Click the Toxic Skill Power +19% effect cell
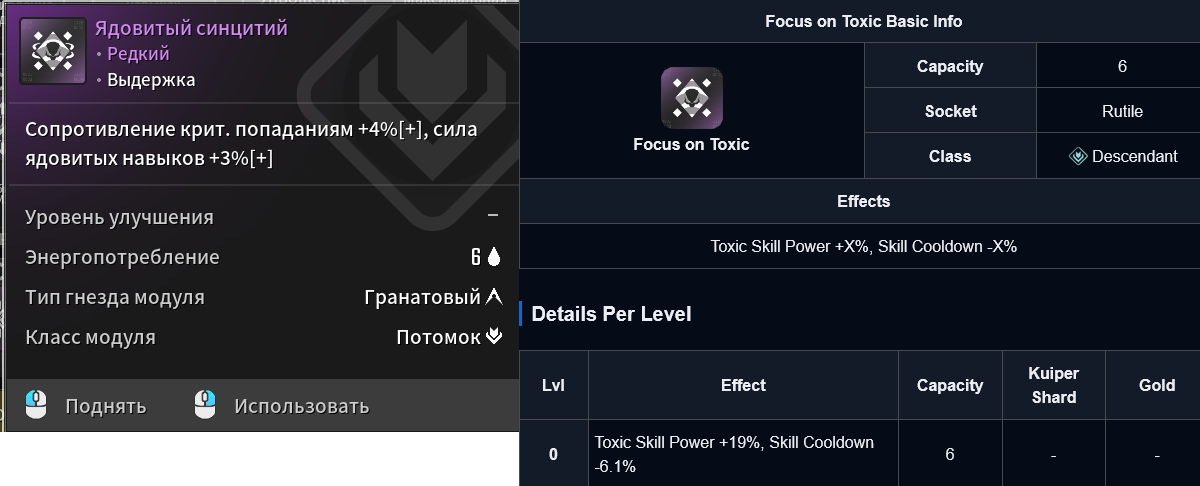Viewport: 1200px width, 486px height. [734, 454]
